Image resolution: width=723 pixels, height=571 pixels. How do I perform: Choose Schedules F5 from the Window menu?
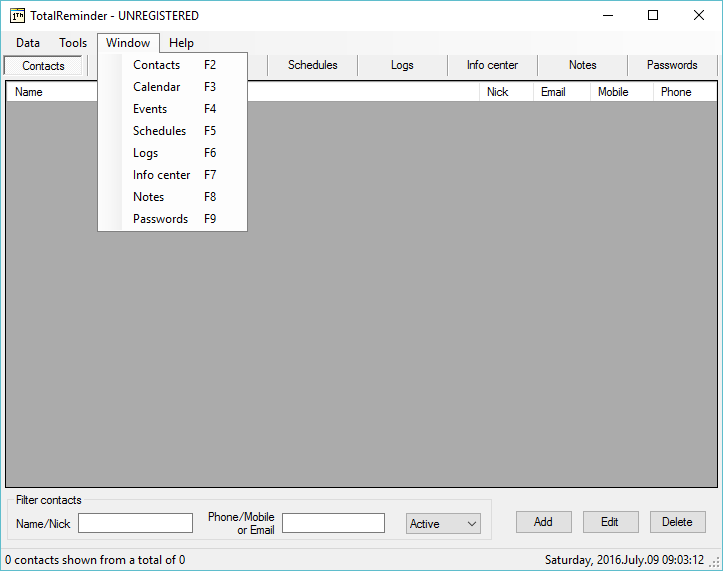(x=172, y=131)
